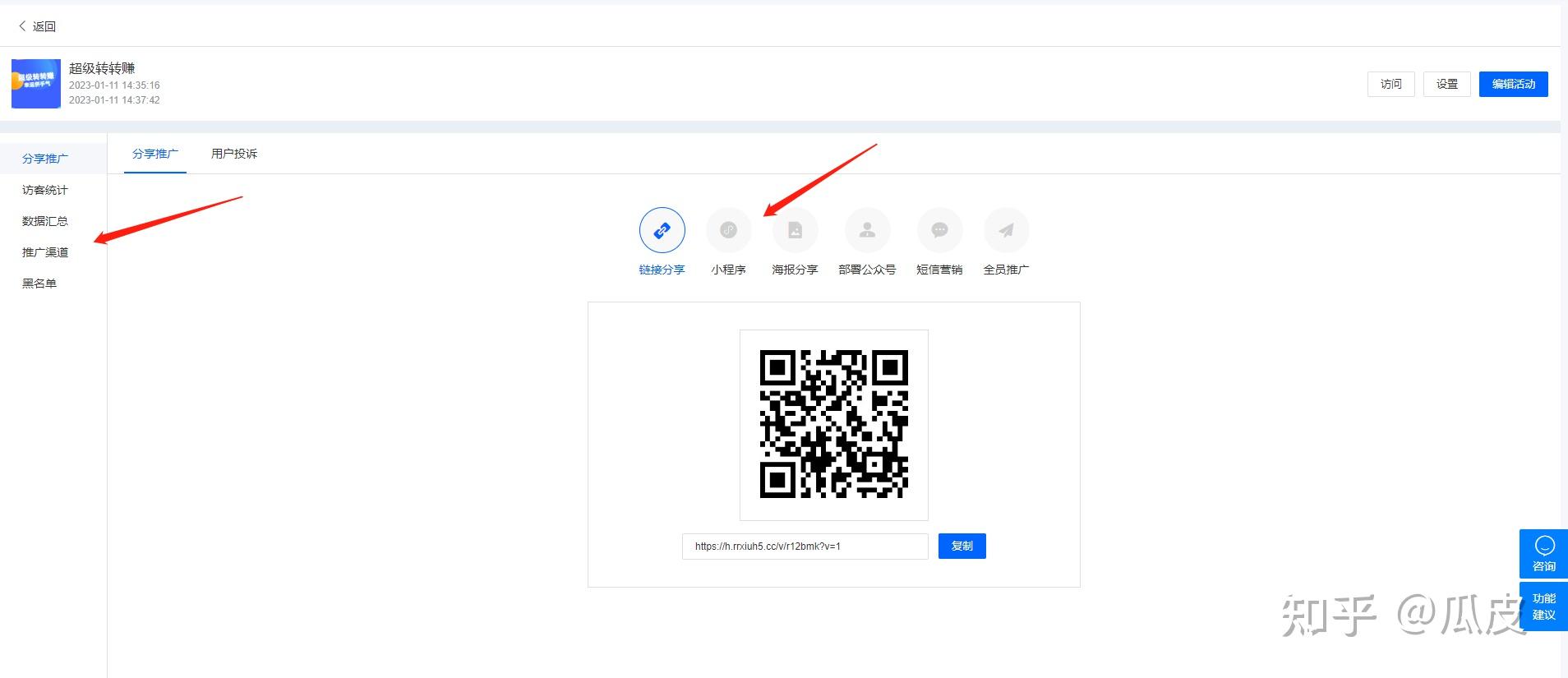Click the 部署公众号 label text

click(867, 270)
